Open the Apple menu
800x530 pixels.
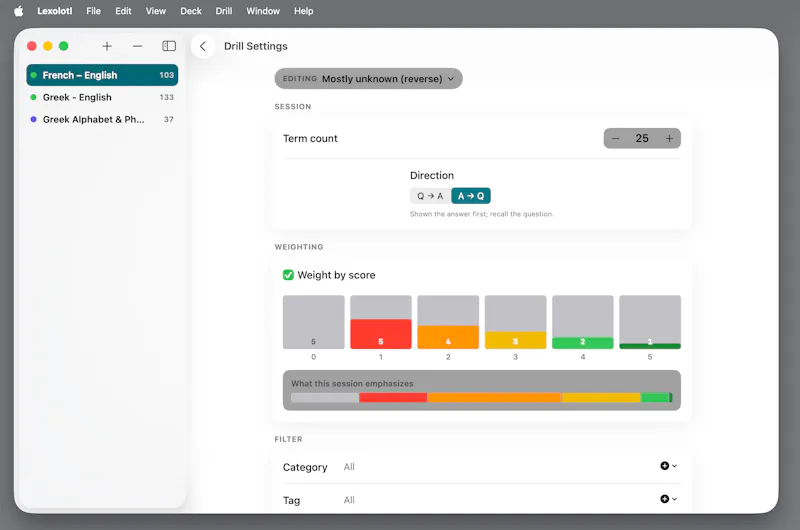(x=19, y=11)
